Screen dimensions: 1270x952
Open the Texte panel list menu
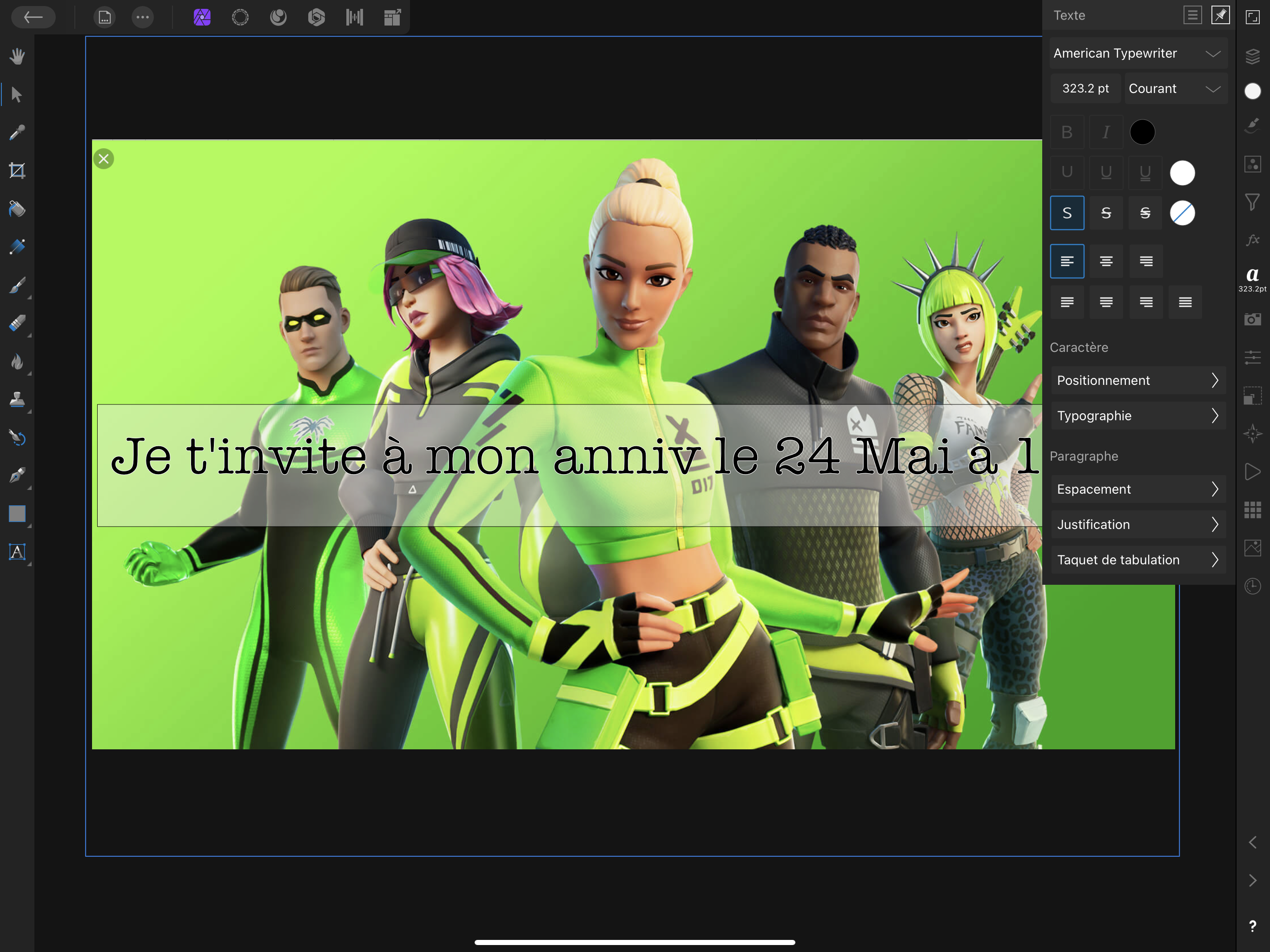point(1192,15)
